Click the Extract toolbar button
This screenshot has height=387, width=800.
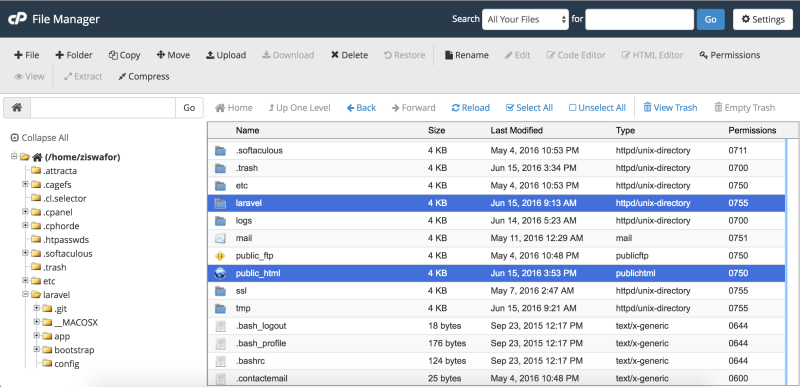[x=83, y=76]
